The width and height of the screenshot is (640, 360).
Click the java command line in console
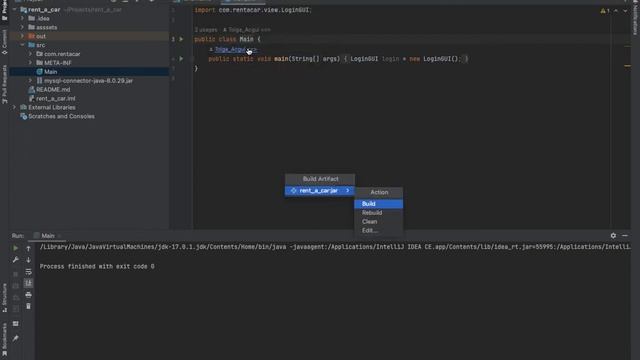[335, 247]
